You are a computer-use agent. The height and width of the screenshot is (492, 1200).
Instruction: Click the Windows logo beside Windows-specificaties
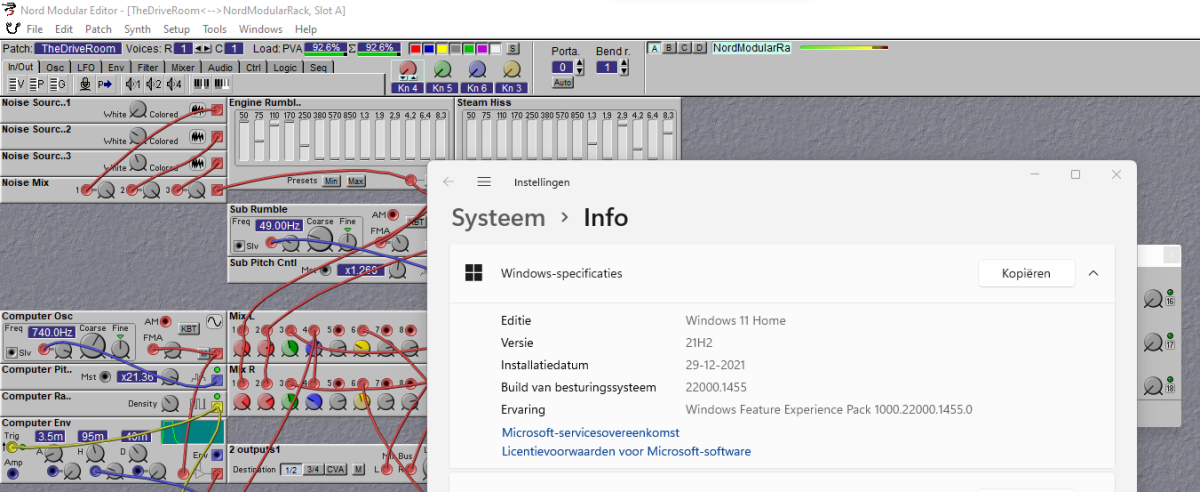pos(474,272)
